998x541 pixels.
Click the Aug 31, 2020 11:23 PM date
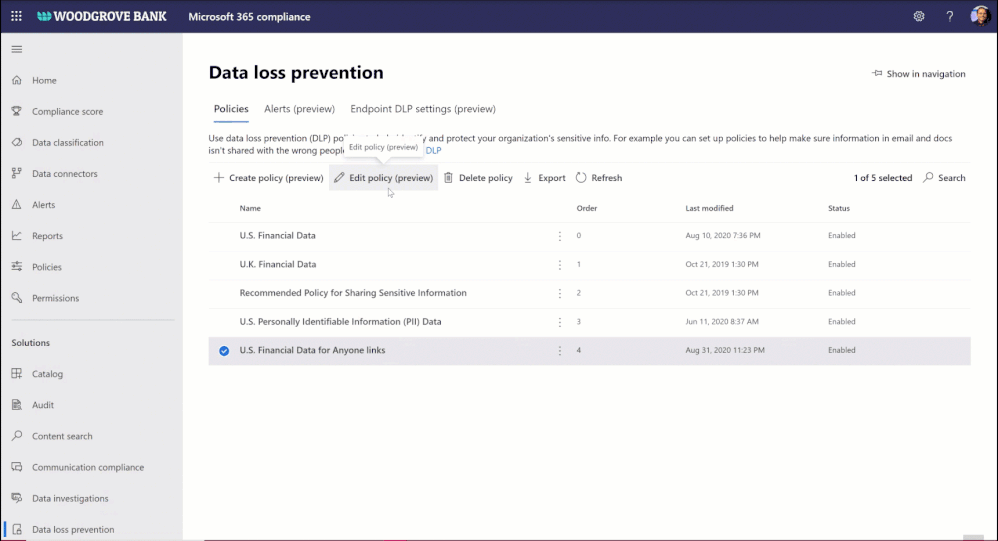pos(725,350)
